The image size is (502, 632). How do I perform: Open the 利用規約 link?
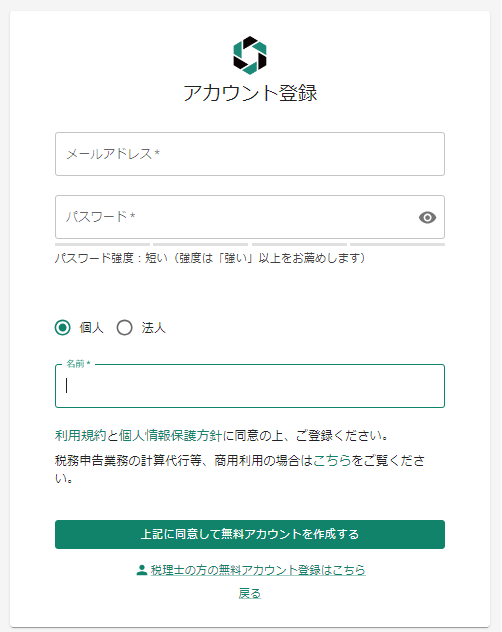[x=80, y=436]
